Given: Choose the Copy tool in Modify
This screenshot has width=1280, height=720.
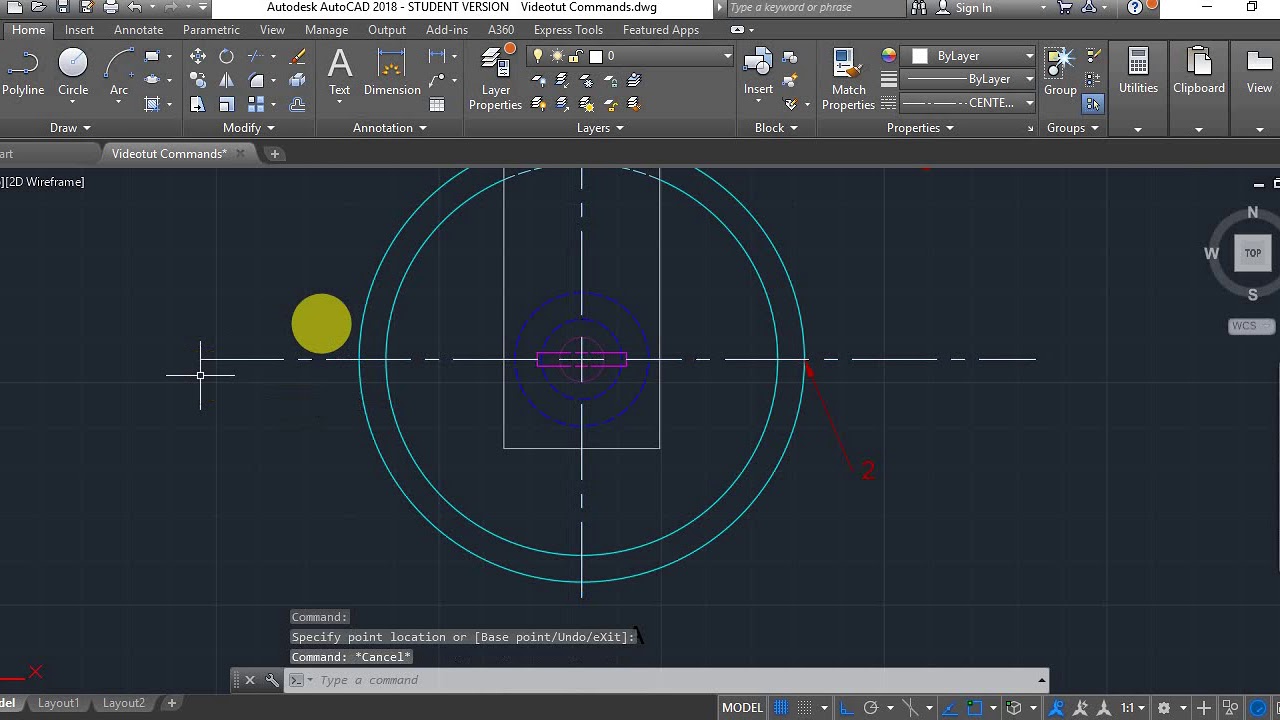Looking at the screenshot, I should (x=198, y=80).
